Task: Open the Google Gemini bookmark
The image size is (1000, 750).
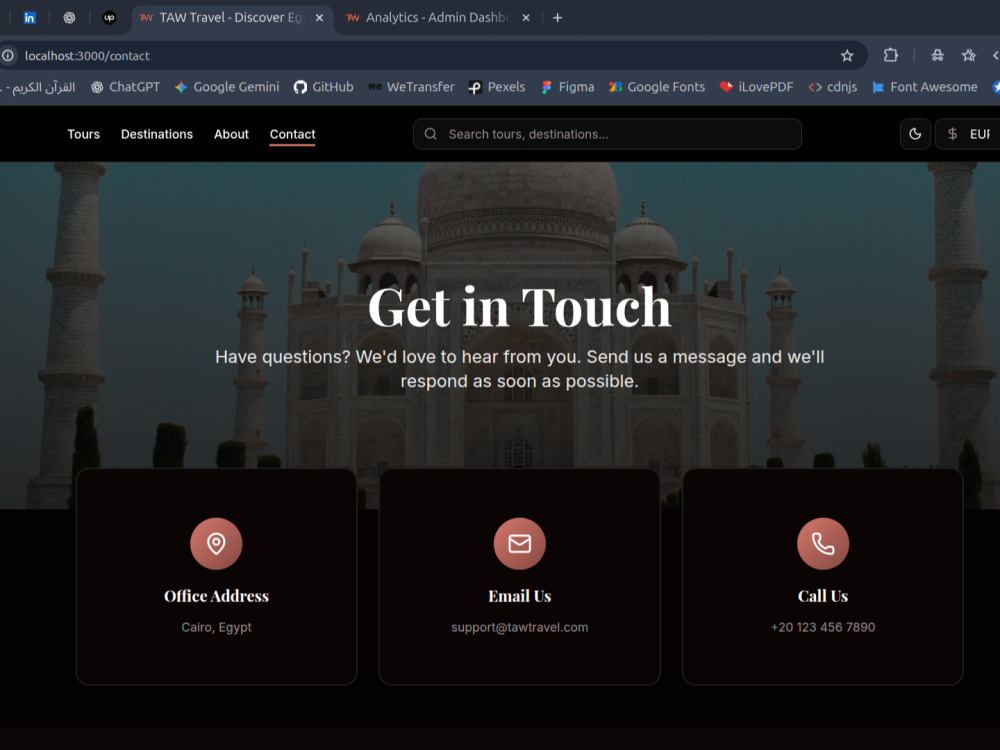Action: [x=227, y=87]
